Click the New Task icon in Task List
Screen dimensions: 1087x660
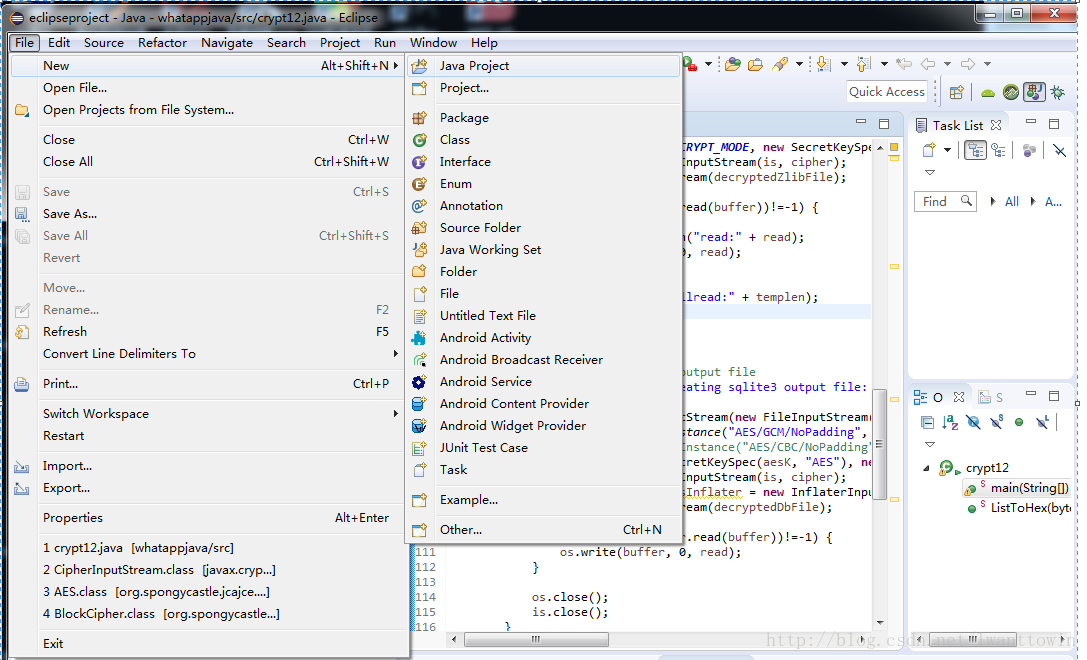929,150
